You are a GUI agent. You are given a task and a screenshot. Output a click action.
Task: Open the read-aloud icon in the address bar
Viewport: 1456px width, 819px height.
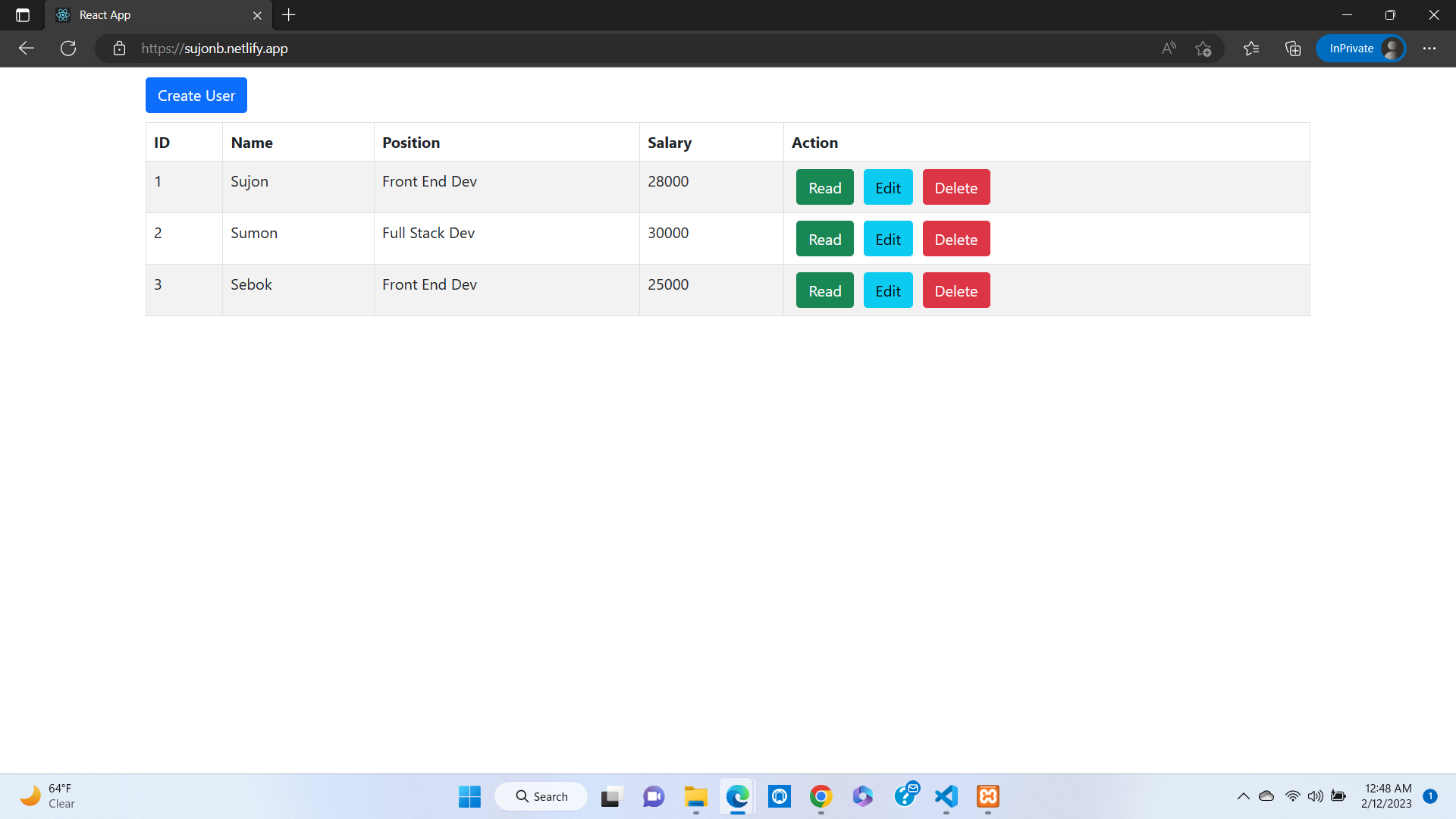tap(1169, 48)
